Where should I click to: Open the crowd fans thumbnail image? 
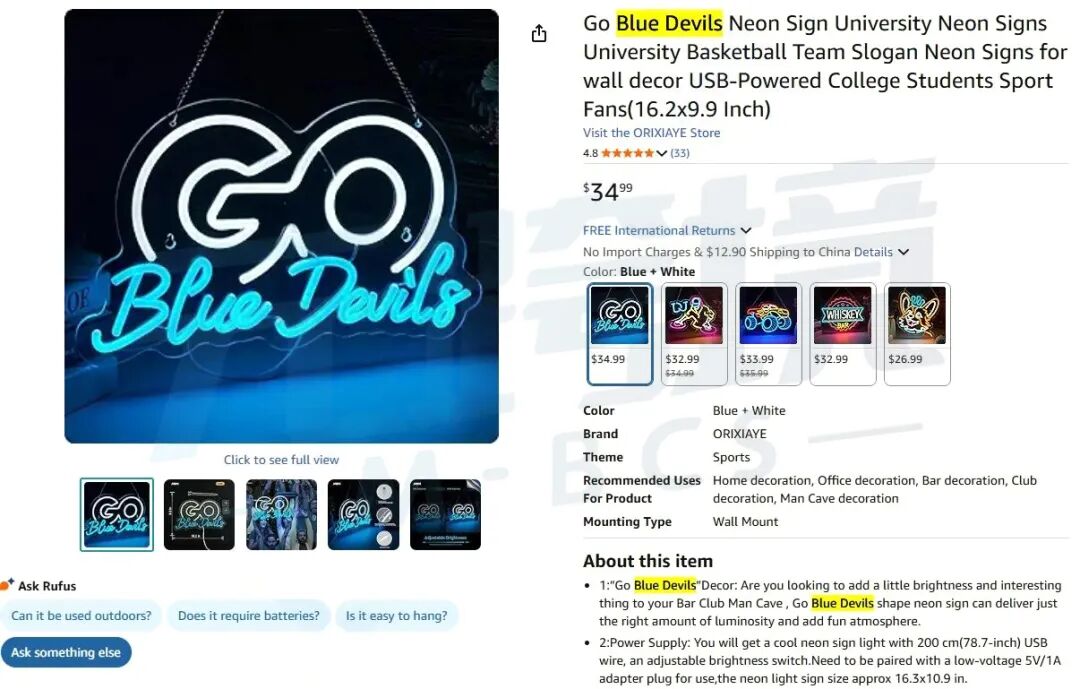pyautogui.click(x=281, y=515)
